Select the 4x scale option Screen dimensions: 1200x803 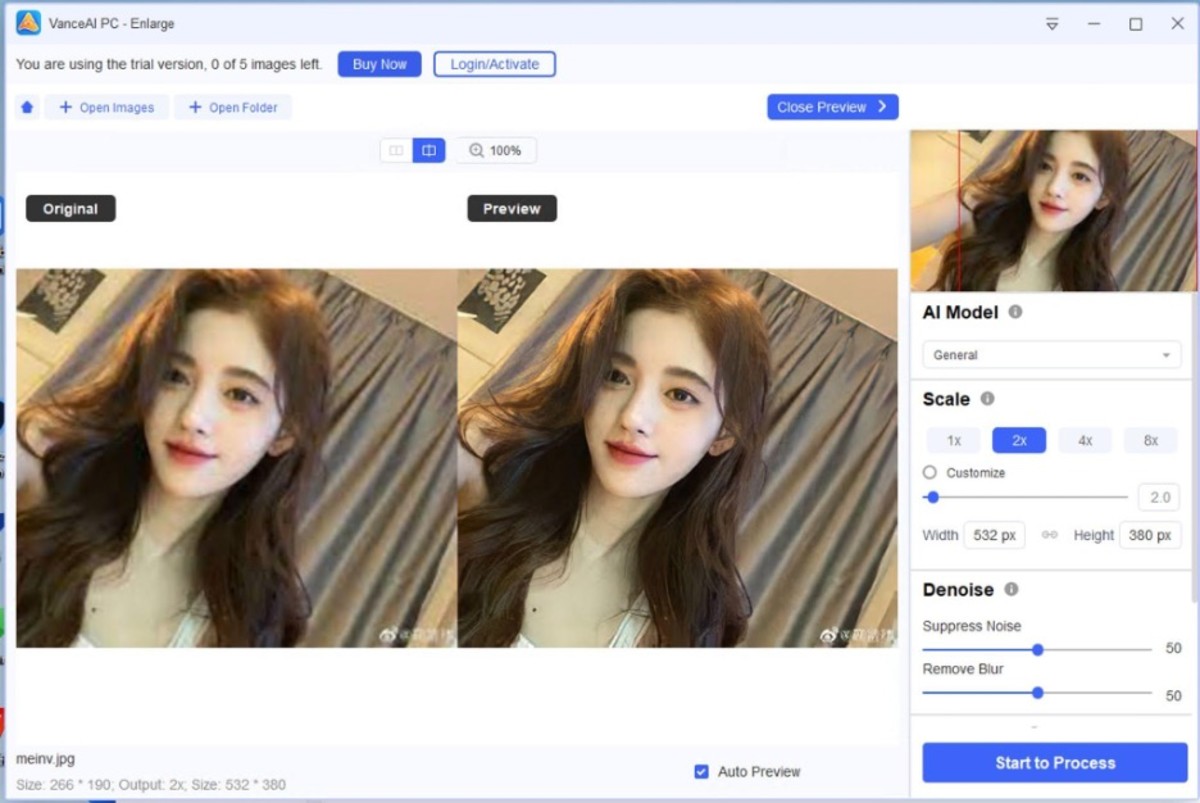tap(1084, 440)
